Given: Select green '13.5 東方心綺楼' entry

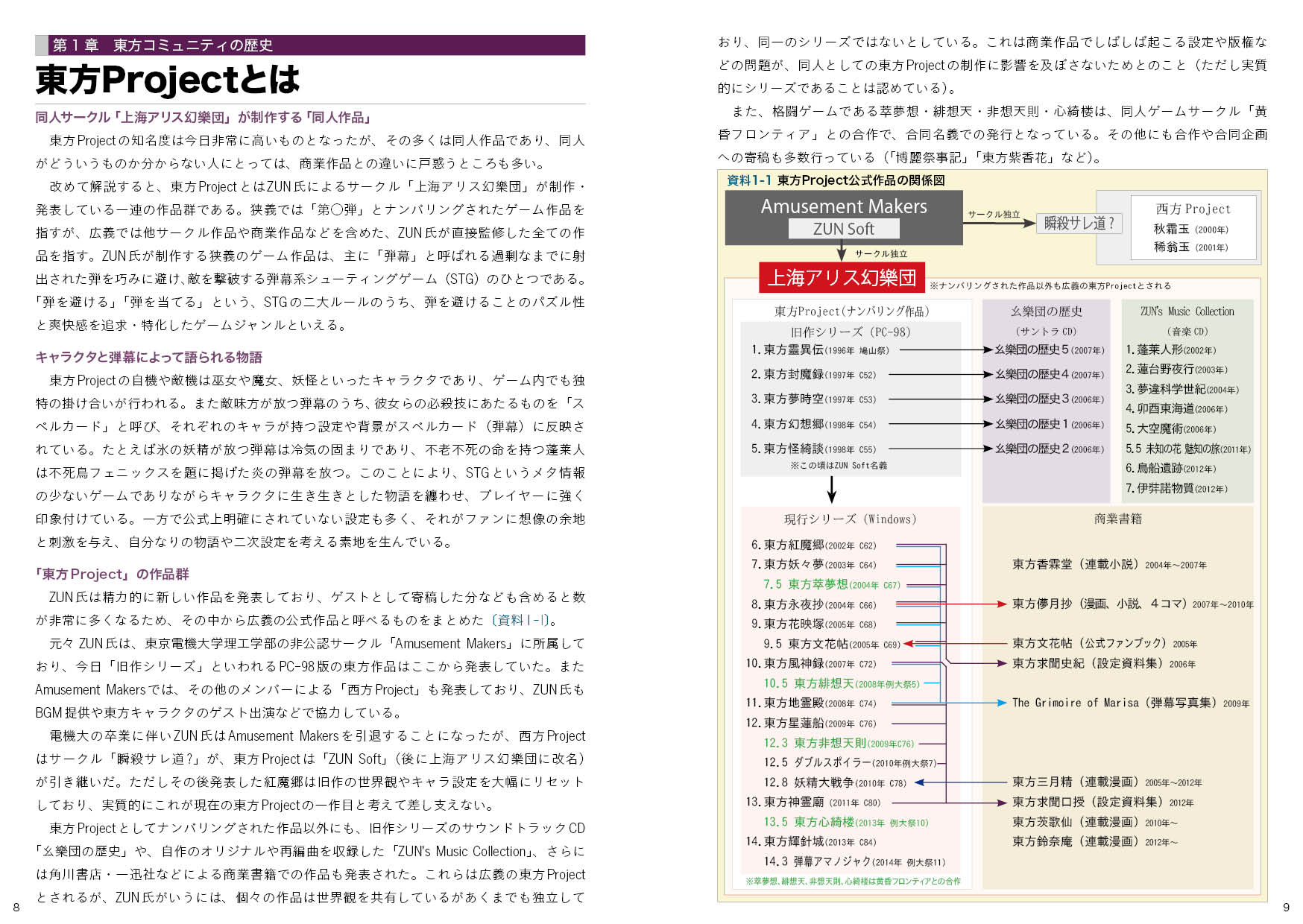Looking at the screenshot, I should pyautogui.click(x=846, y=823).
